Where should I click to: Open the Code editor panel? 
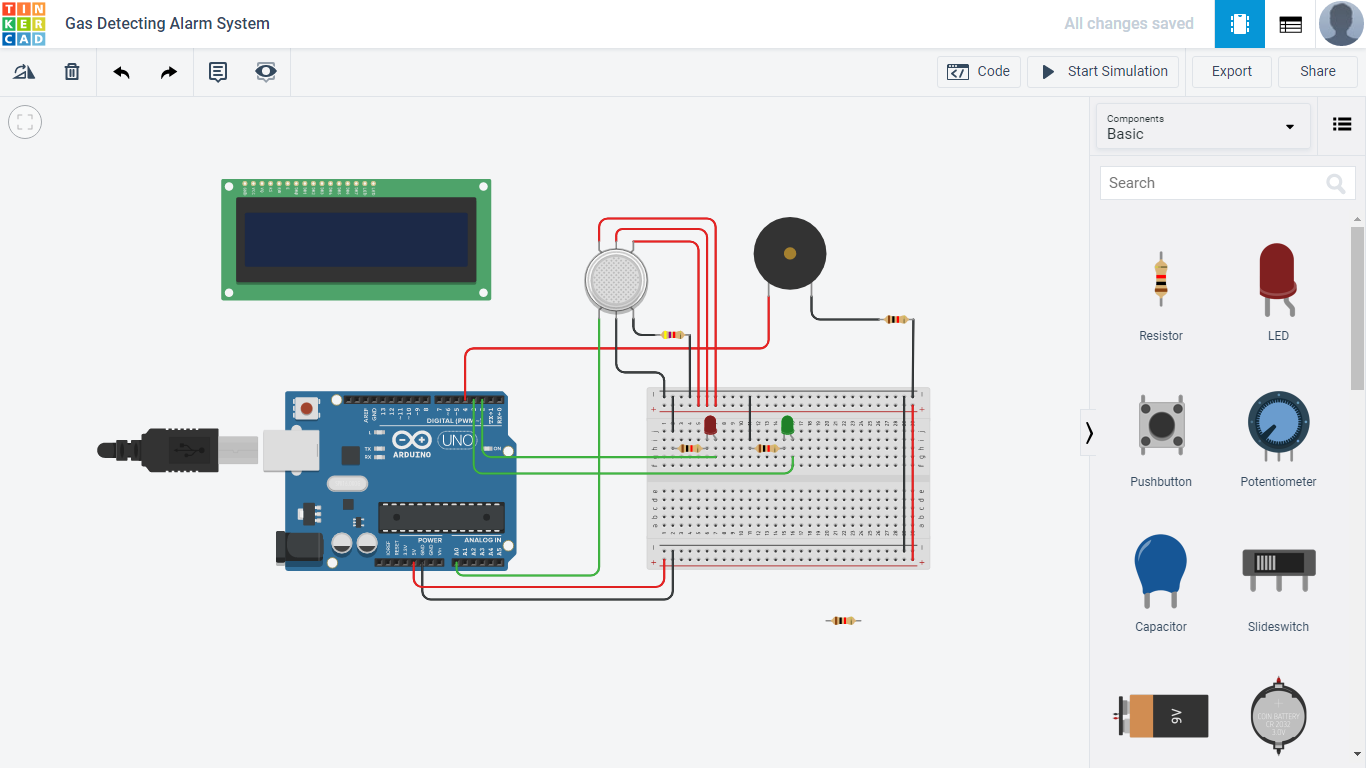978,71
